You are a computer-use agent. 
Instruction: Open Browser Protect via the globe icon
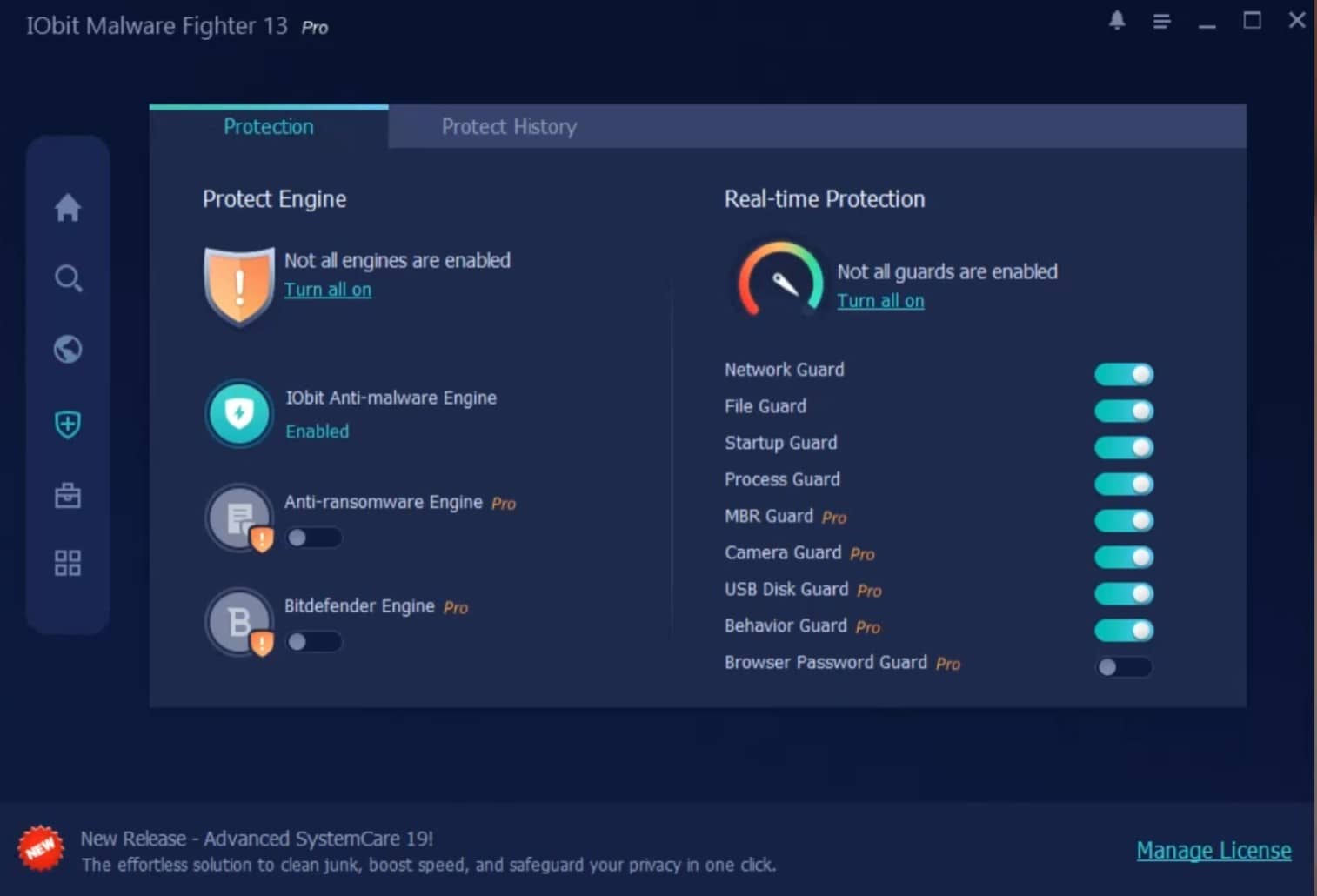[x=68, y=349]
